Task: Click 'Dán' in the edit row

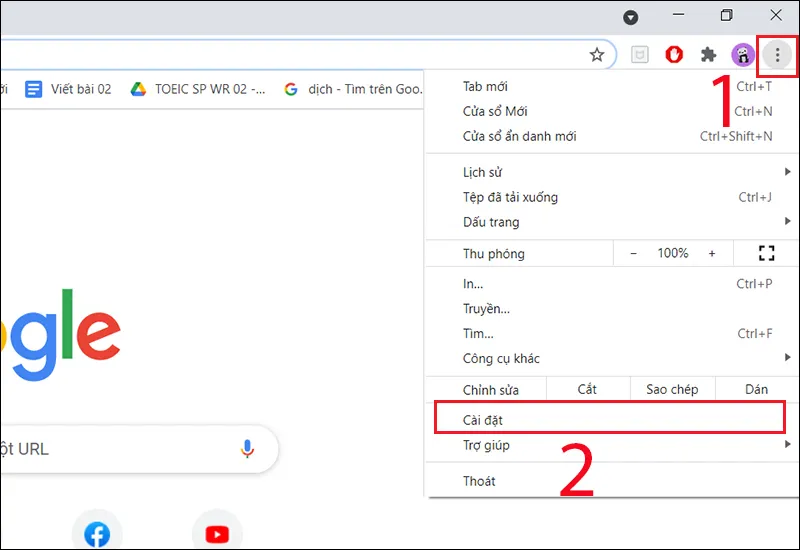Action: click(x=755, y=390)
